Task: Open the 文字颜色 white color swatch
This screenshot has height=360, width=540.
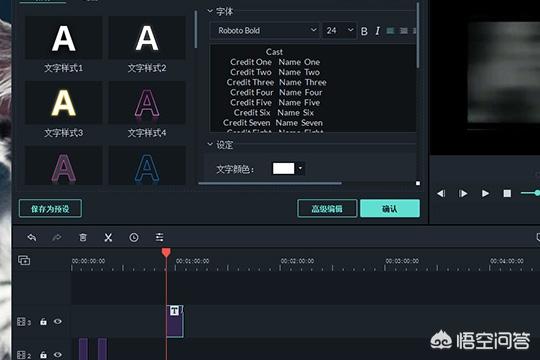Action: pyautogui.click(x=283, y=168)
